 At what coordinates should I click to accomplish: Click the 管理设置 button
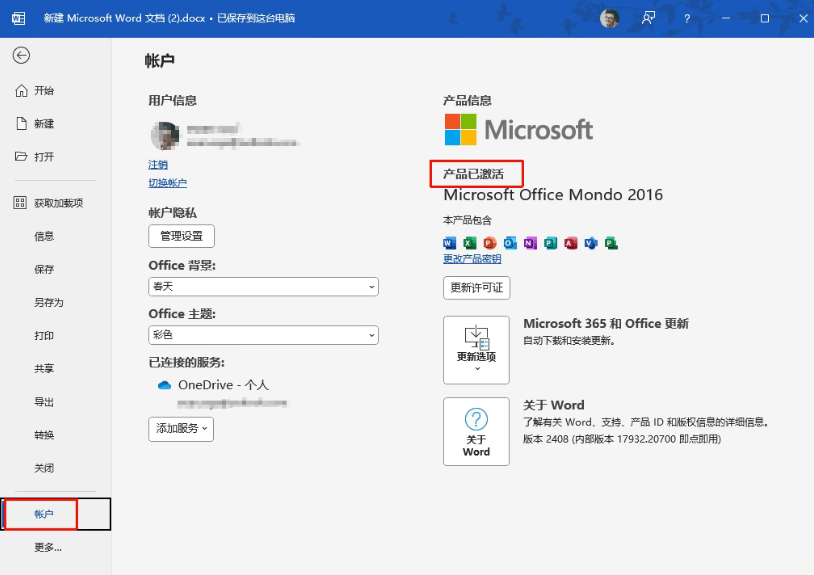click(181, 236)
